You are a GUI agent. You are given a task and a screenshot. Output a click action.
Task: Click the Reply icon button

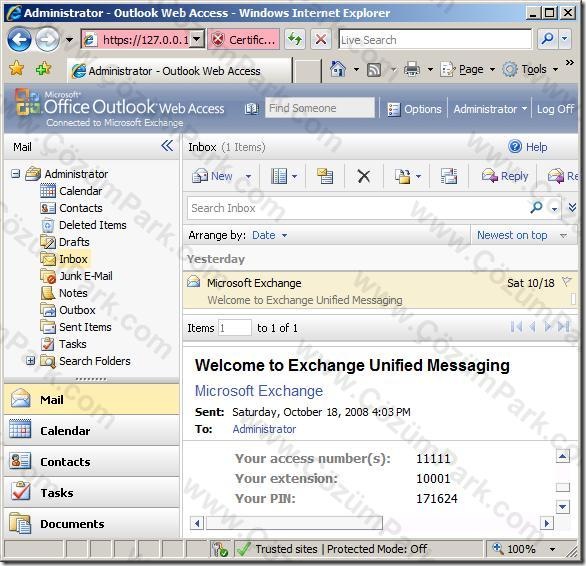(x=505, y=176)
